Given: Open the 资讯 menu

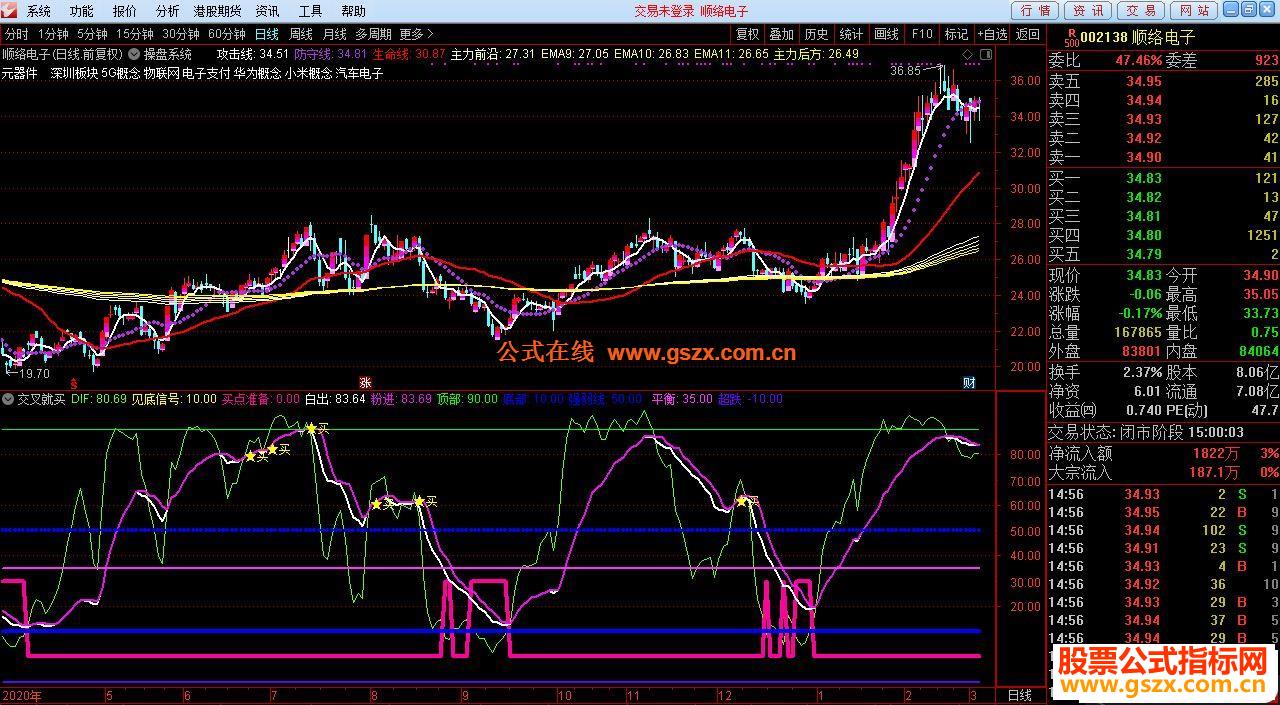Looking at the screenshot, I should click(267, 11).
